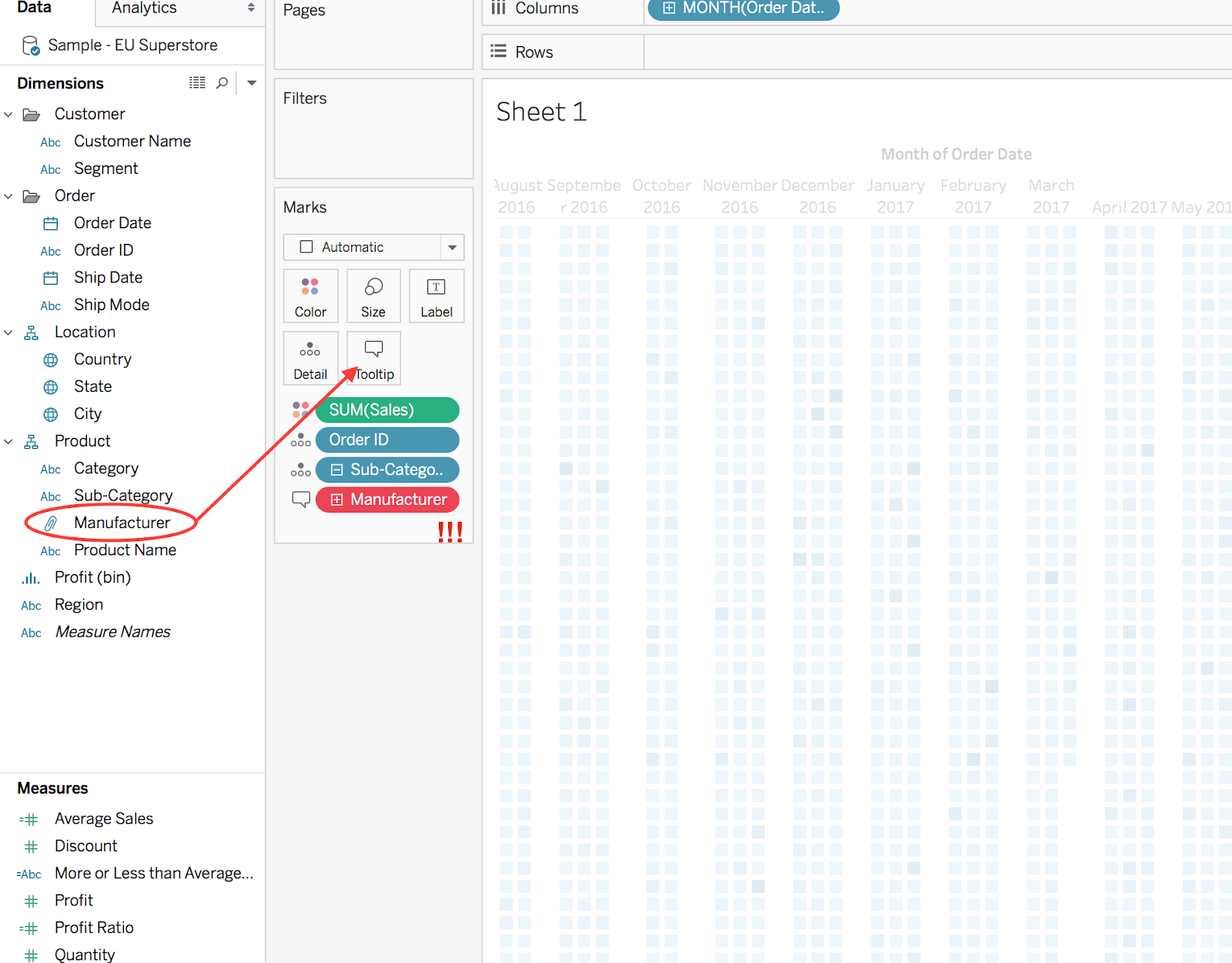Collapse the Product hierarchy chevron
Viewport: 1232px width, 963px height.
8,442
